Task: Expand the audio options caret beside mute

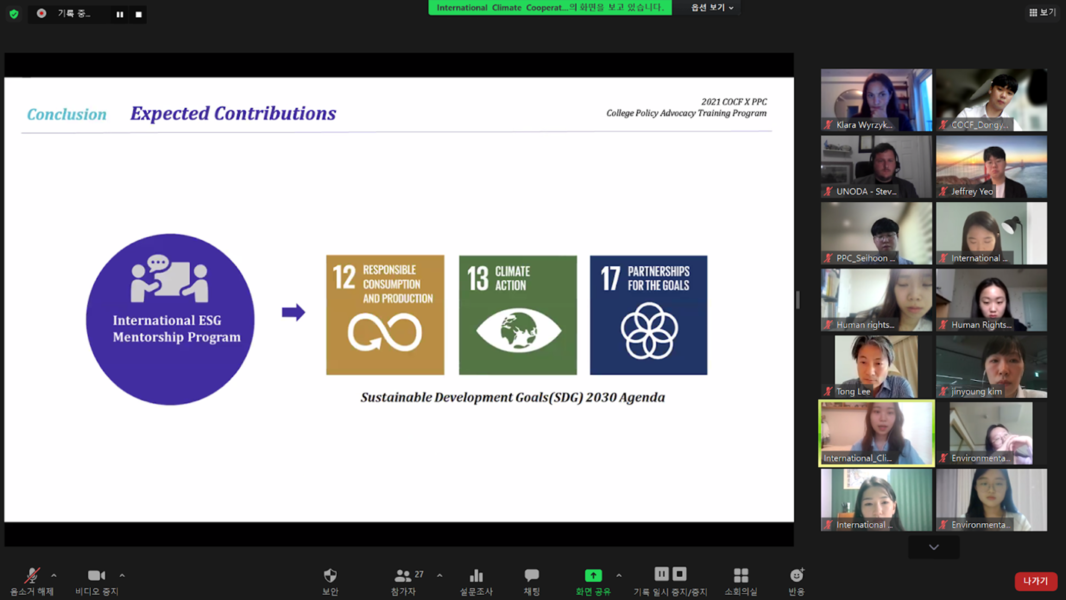Action: 54,575
